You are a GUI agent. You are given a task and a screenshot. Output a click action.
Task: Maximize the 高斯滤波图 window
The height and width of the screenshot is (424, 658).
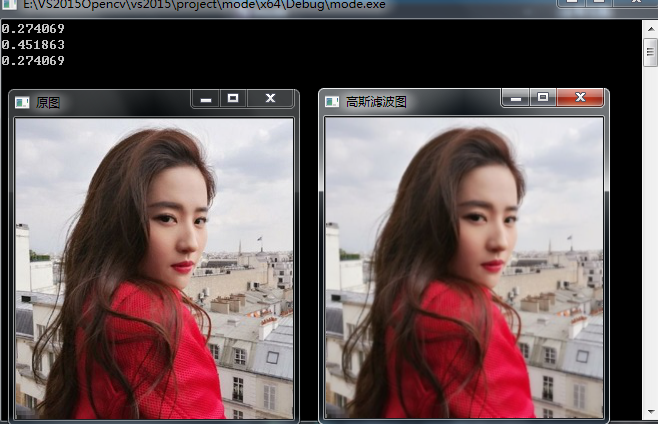(543, 98)
